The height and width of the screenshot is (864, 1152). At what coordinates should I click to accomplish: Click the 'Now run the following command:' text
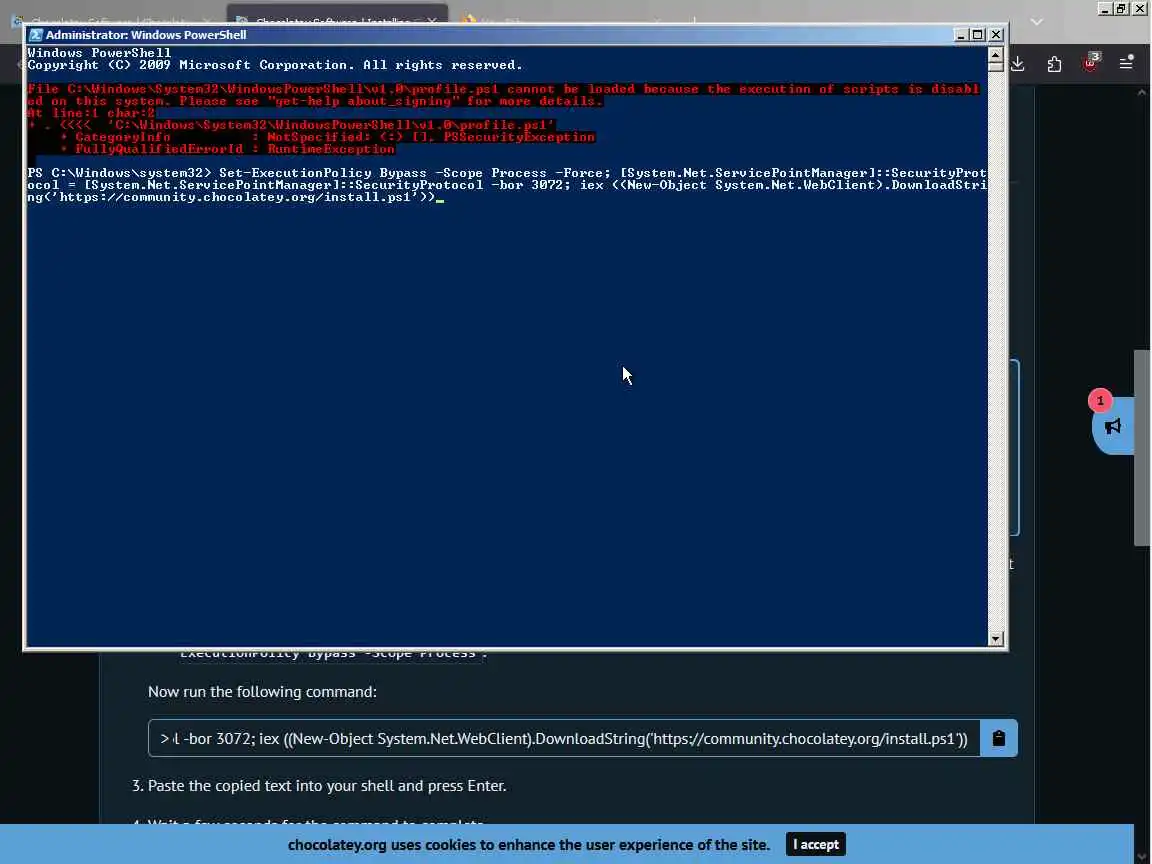[x=262, y=692]
